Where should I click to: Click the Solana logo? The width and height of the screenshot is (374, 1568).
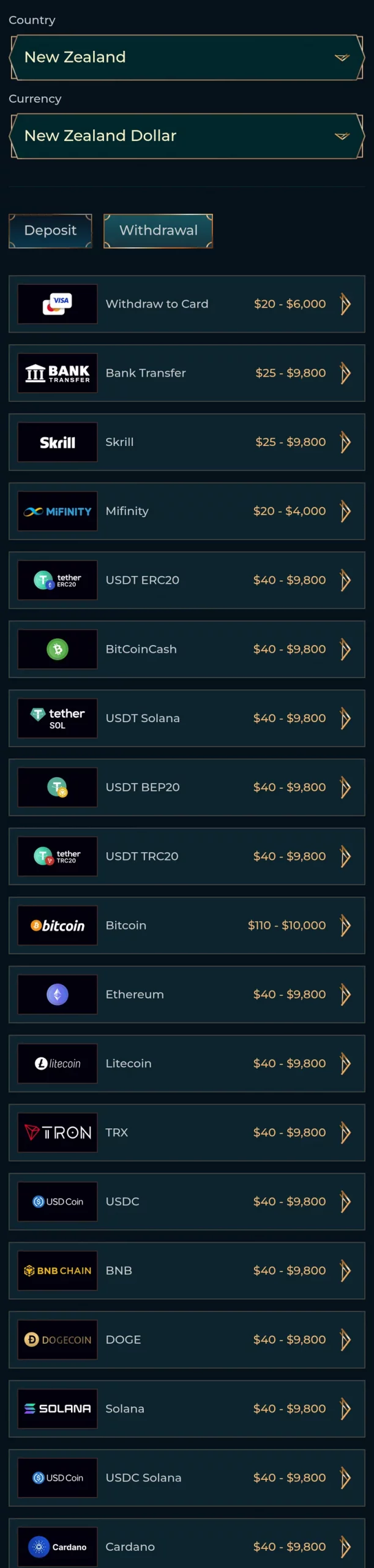pyautogui.click(x=58, y=1409)
